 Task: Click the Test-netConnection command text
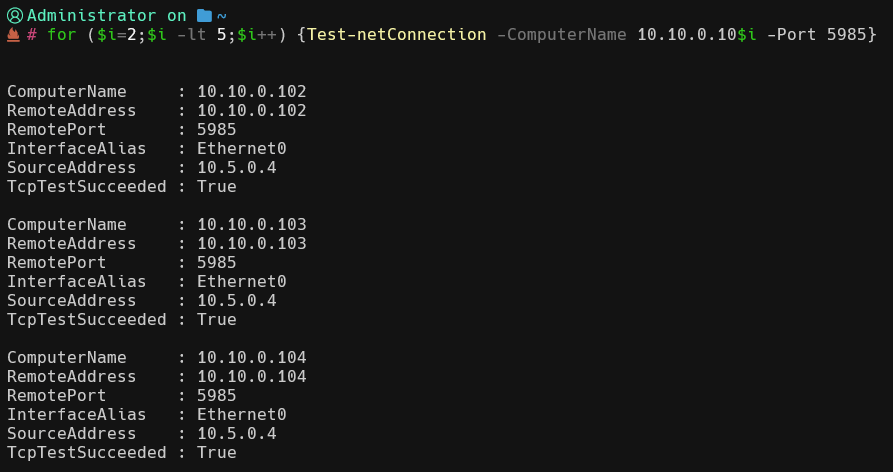pos(397,35)
